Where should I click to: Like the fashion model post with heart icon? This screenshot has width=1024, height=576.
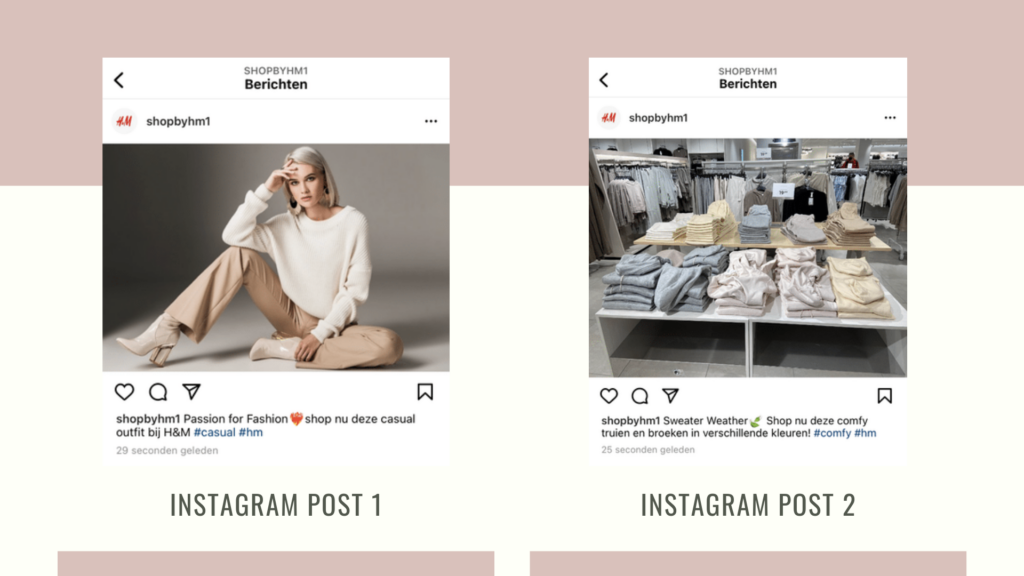124,392
